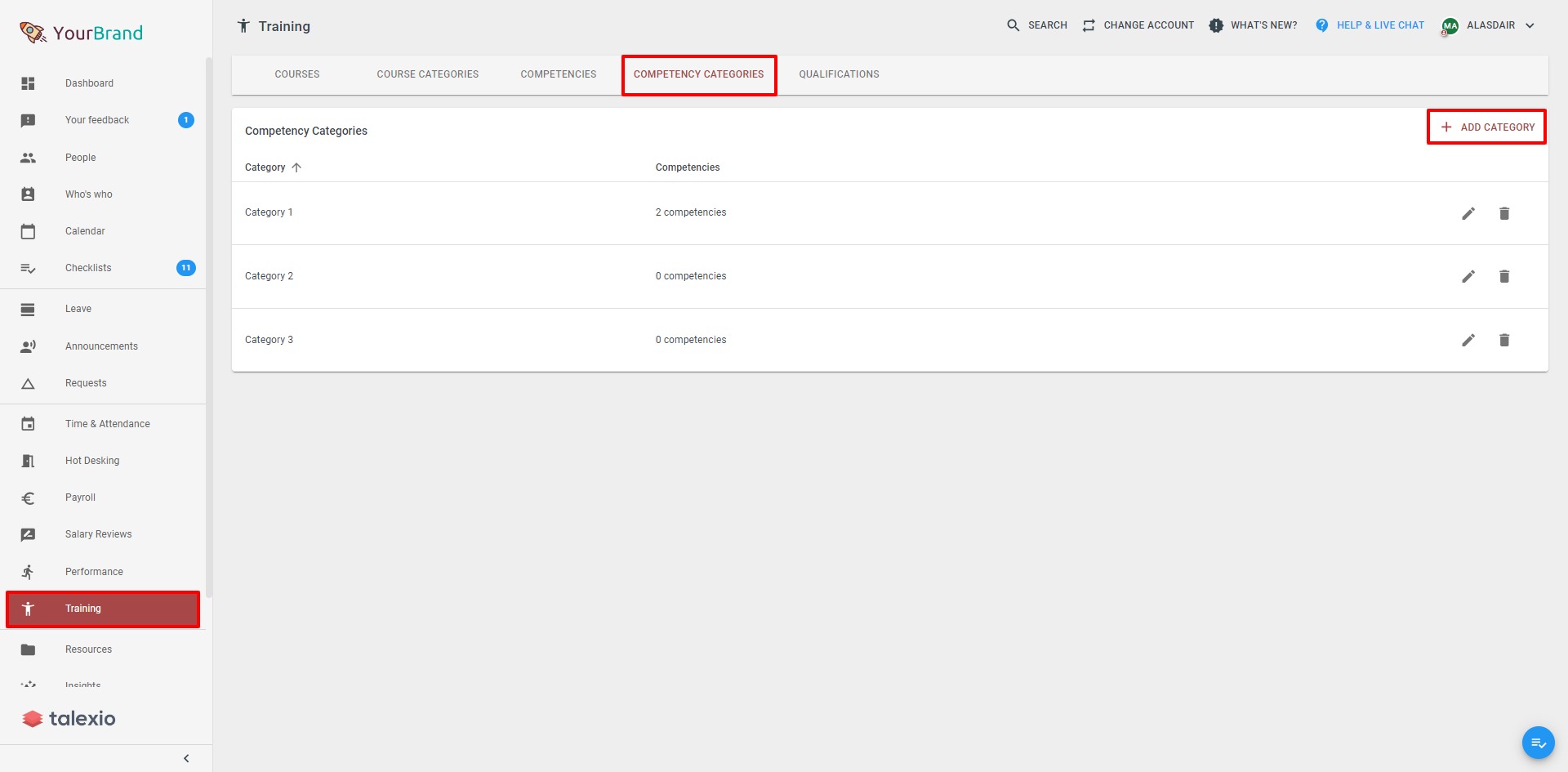Click the What's New badge icon

click(x=1216, y=25)
